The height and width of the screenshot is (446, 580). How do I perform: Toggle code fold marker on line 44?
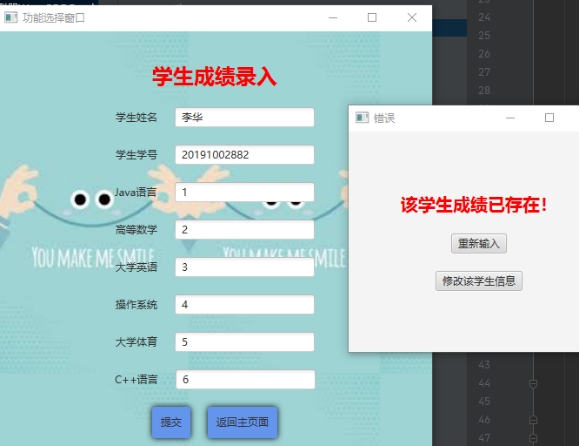(533, 384)
